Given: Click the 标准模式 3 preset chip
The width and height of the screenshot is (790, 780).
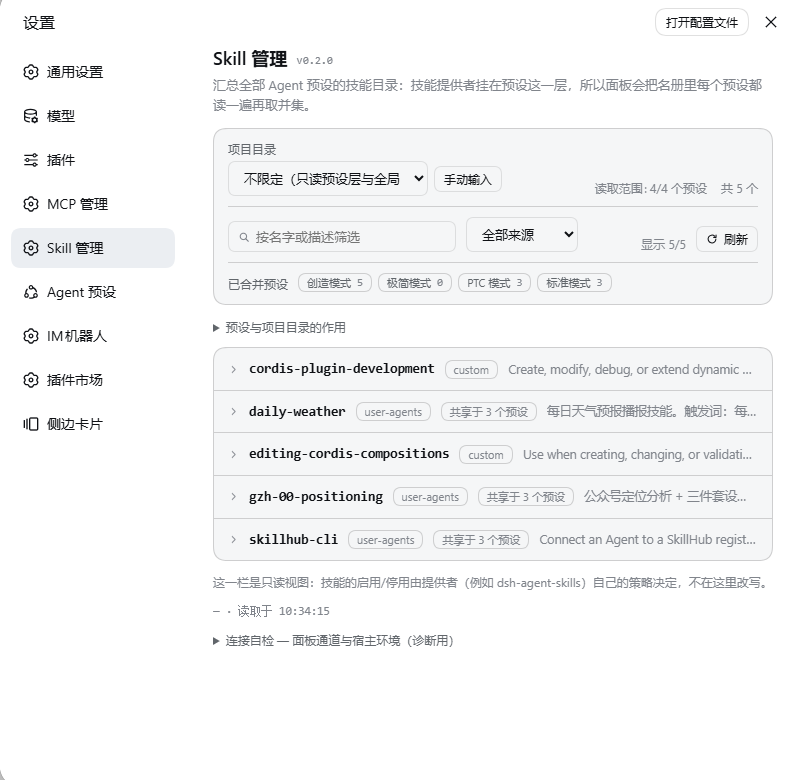Looking at the screenshot, I should 574,283.
